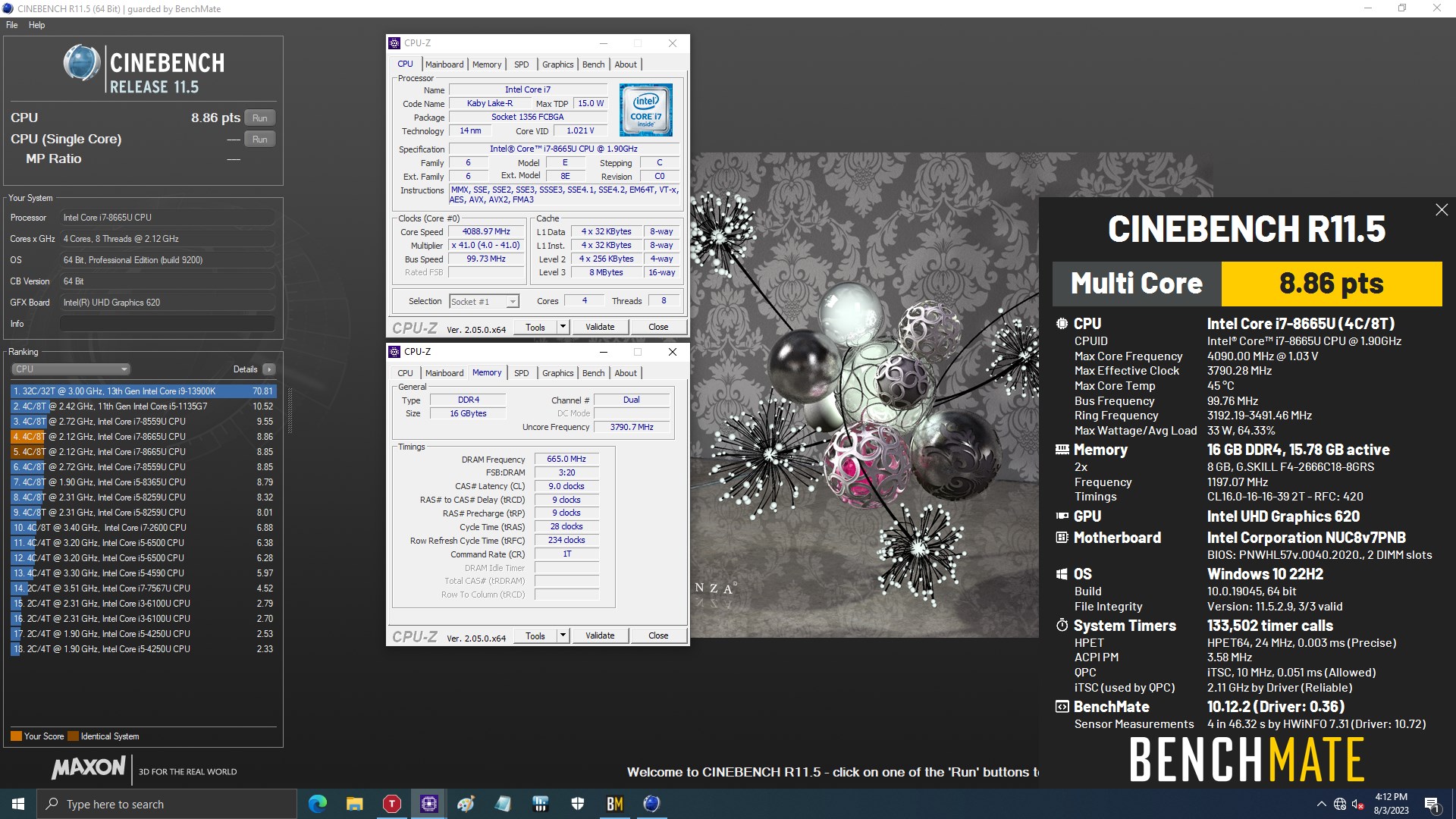Click CPU-Z app icon in upper window title bar
This screenshot has height=819, width=1456.
point(394,43)
